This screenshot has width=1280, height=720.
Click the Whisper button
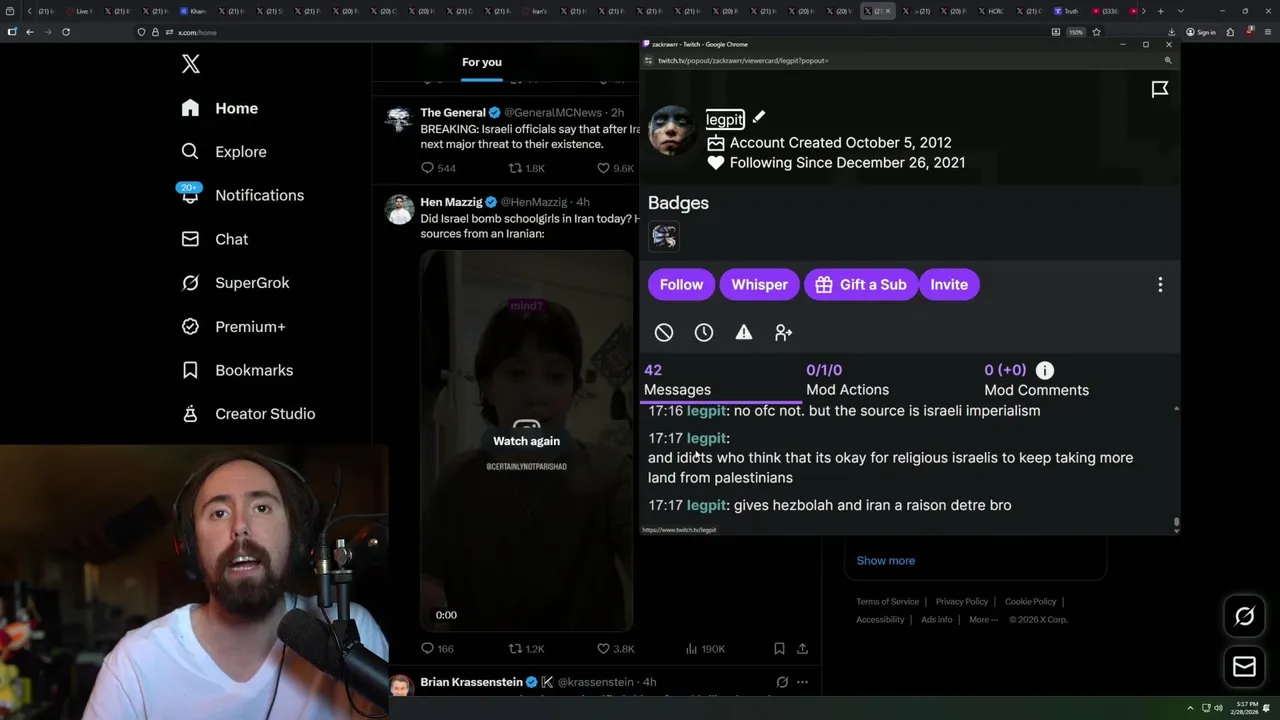(x=759, y=284)
